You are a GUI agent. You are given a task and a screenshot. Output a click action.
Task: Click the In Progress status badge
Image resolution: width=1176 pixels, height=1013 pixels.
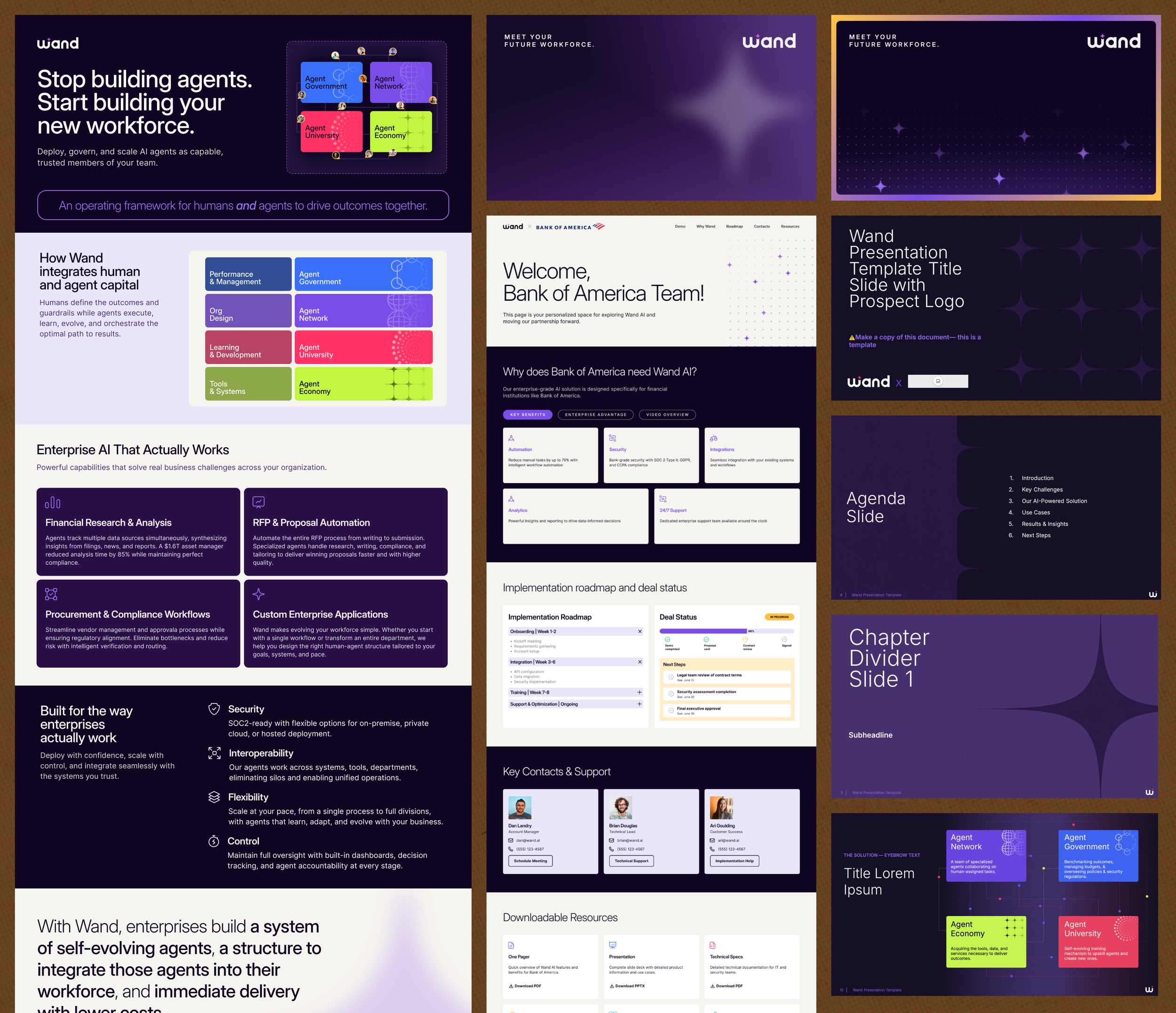779,617
